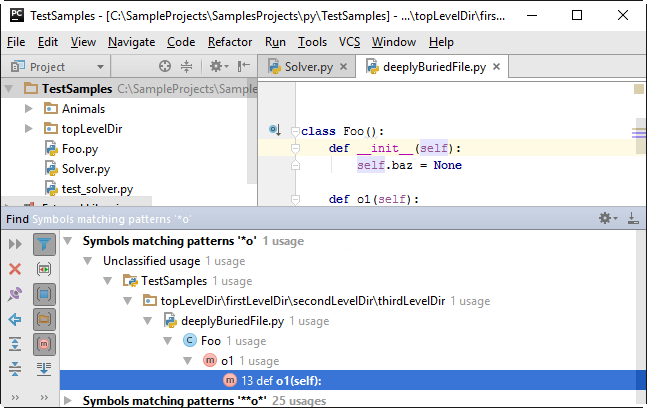Show more second-column toolbar buttons
Image resolution: width=647 pixels, height=408 pixels.
click(44, 398)
